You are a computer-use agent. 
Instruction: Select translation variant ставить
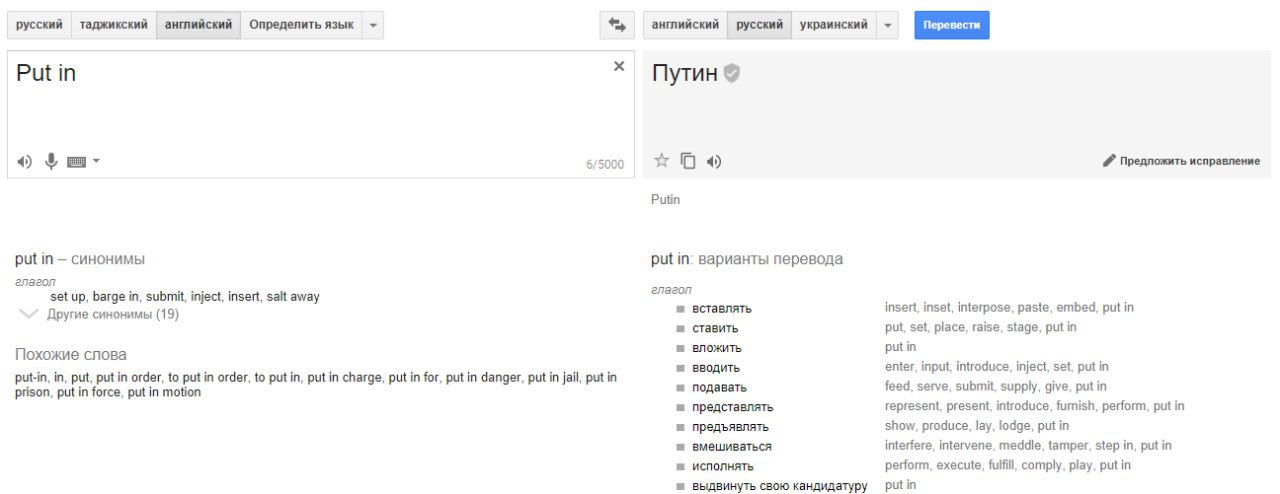715,328
